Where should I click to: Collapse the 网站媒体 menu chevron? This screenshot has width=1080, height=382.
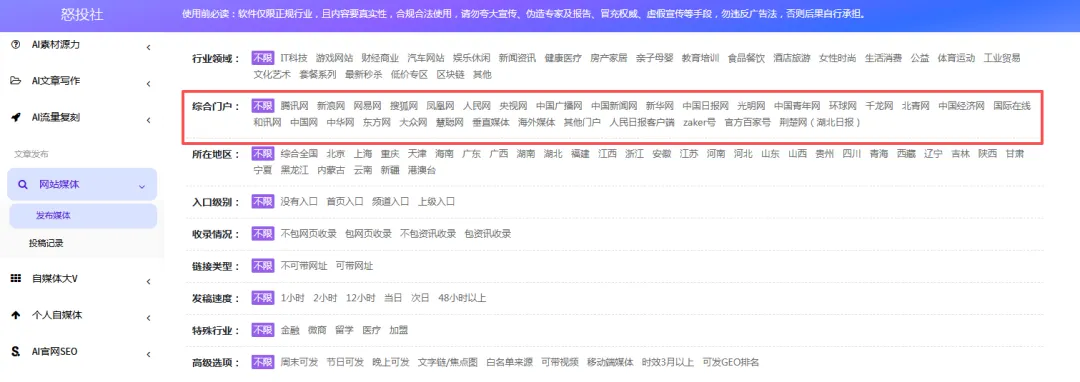click(x=142, y=187)
